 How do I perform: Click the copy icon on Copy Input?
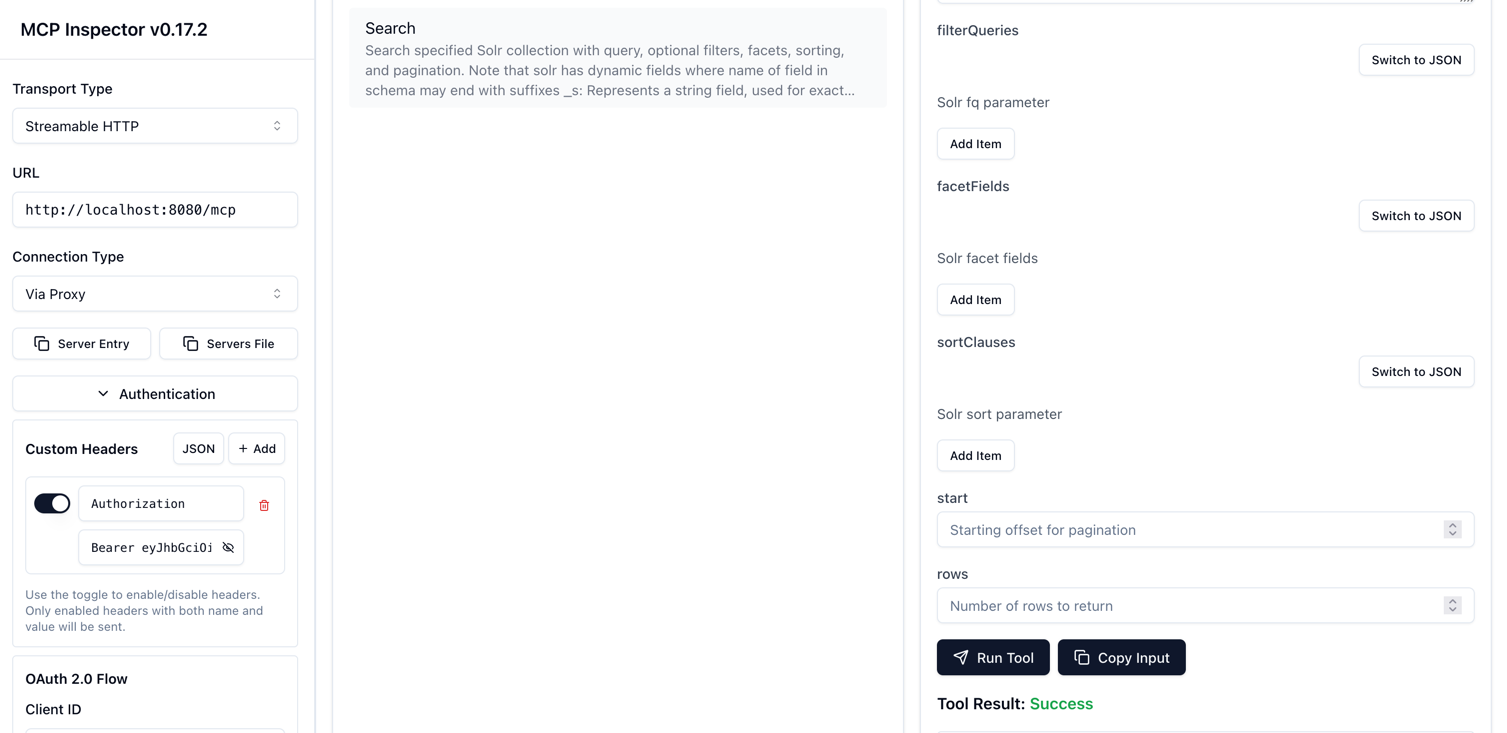(x=1081, y=657)
